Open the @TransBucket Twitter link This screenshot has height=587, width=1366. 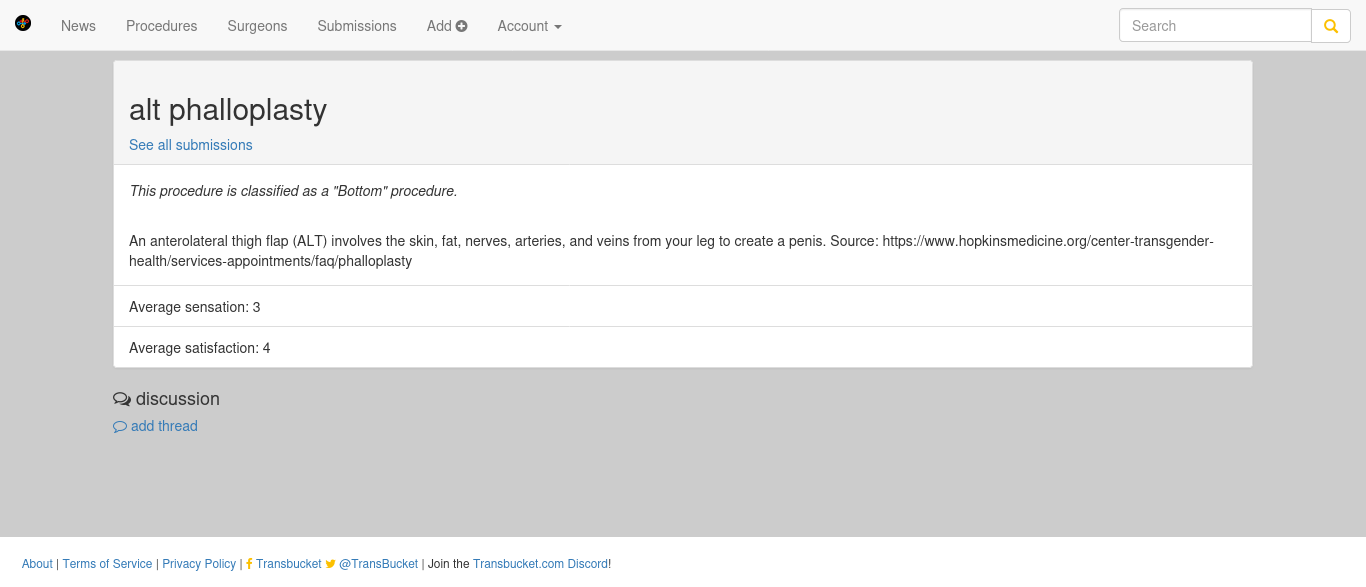378,564
